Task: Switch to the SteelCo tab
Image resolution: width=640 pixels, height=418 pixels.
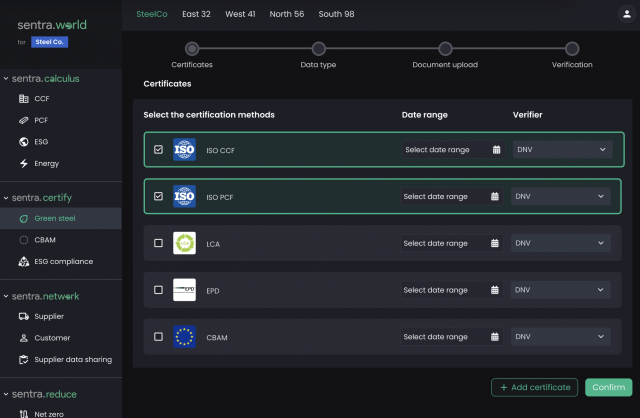Action: [152, 14]
